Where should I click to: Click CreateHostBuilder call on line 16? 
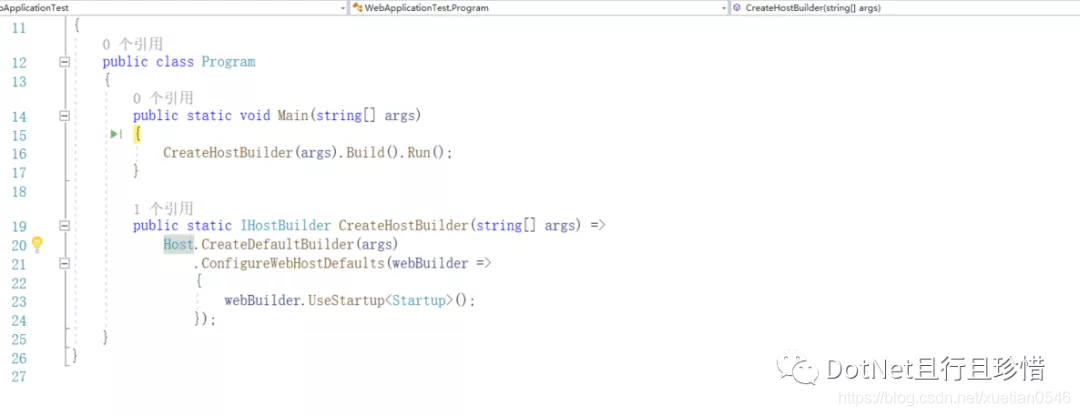click(229, 152)
